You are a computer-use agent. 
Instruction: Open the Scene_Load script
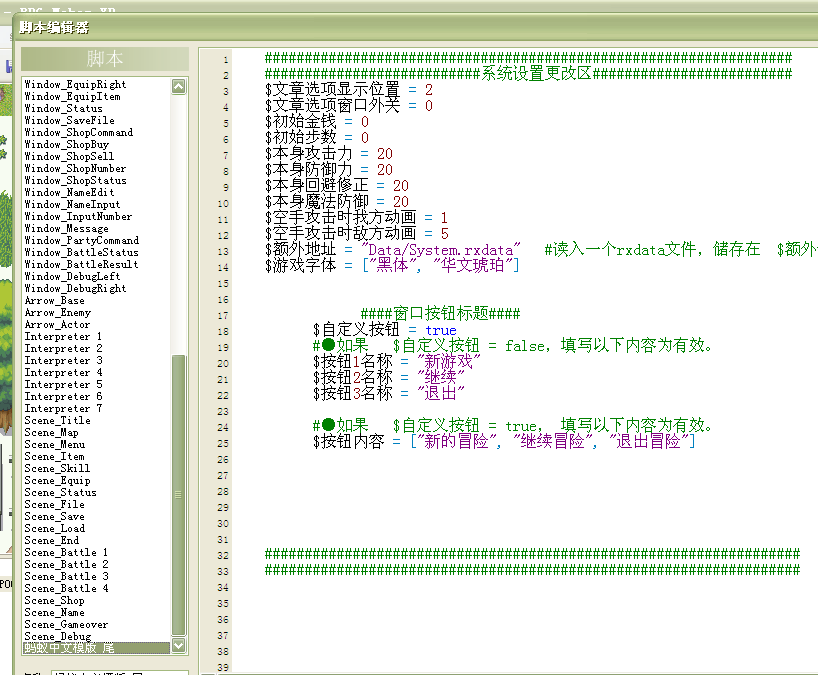click(x=54, y=528)
